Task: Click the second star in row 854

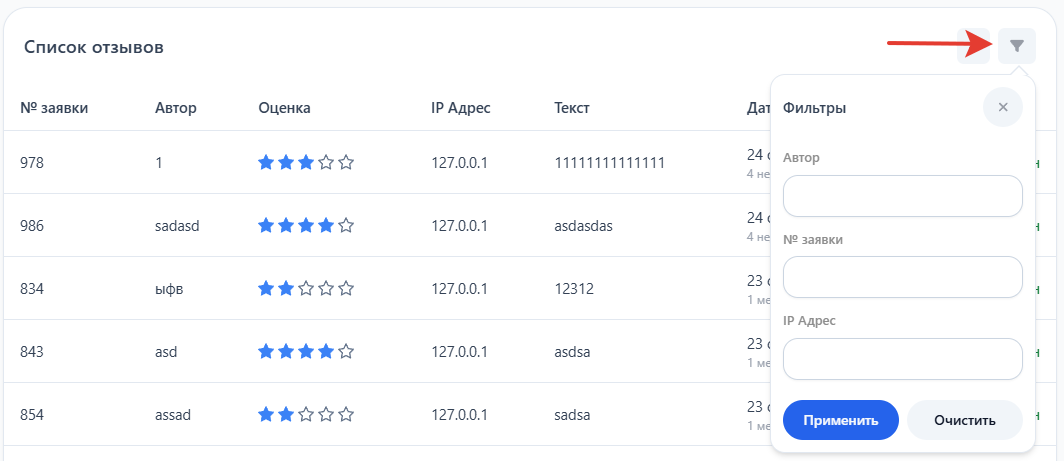Action: click(x=286, y=415)
